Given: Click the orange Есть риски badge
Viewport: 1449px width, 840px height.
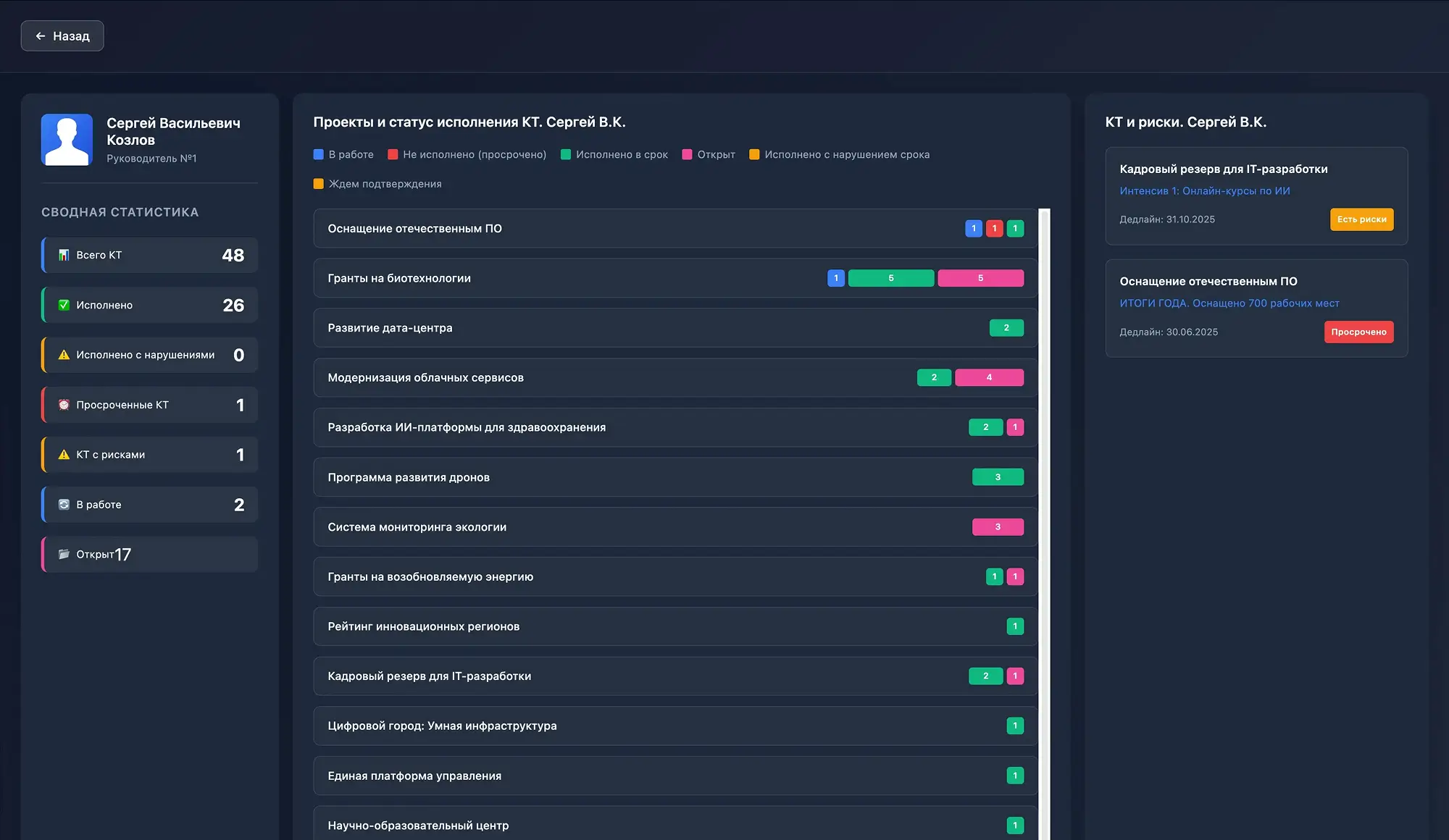Looking at the screenshot, I should point(1361,219).
